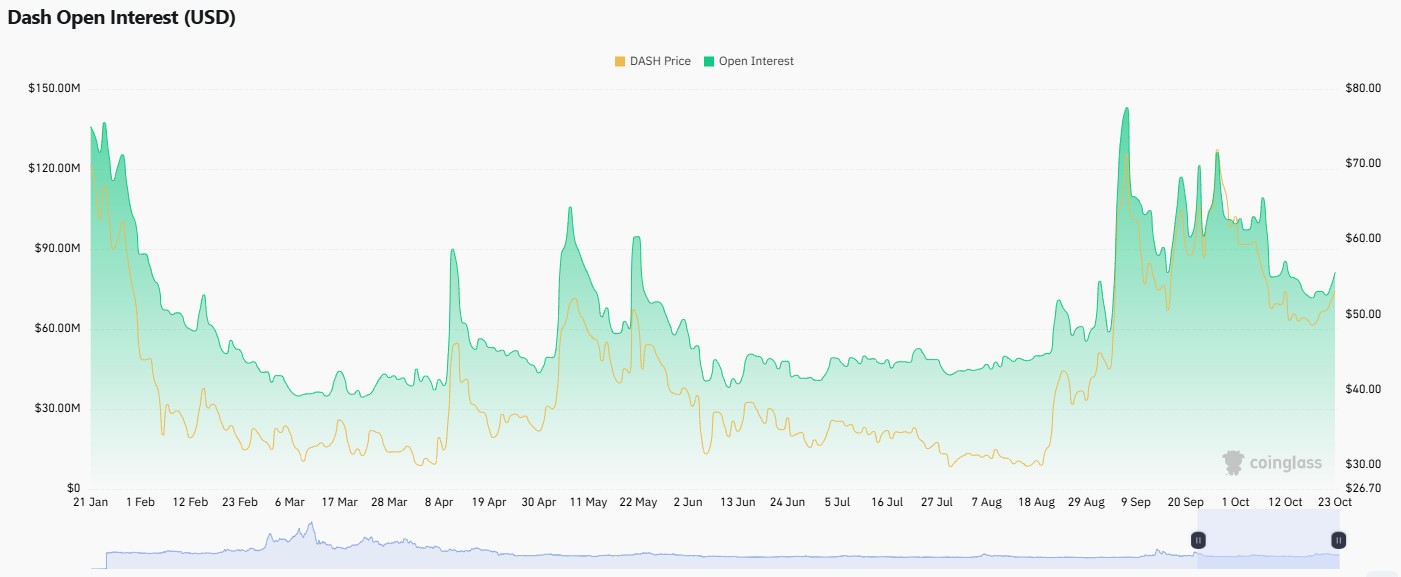
Task: Click the '17 Mar' date axis label
Action: [x=339, y=502]
